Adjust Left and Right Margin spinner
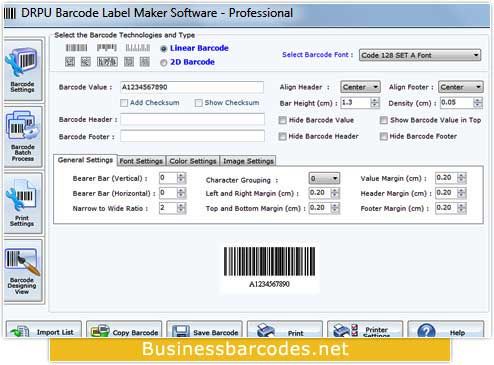494x365 pixels. tap(335, 193)
